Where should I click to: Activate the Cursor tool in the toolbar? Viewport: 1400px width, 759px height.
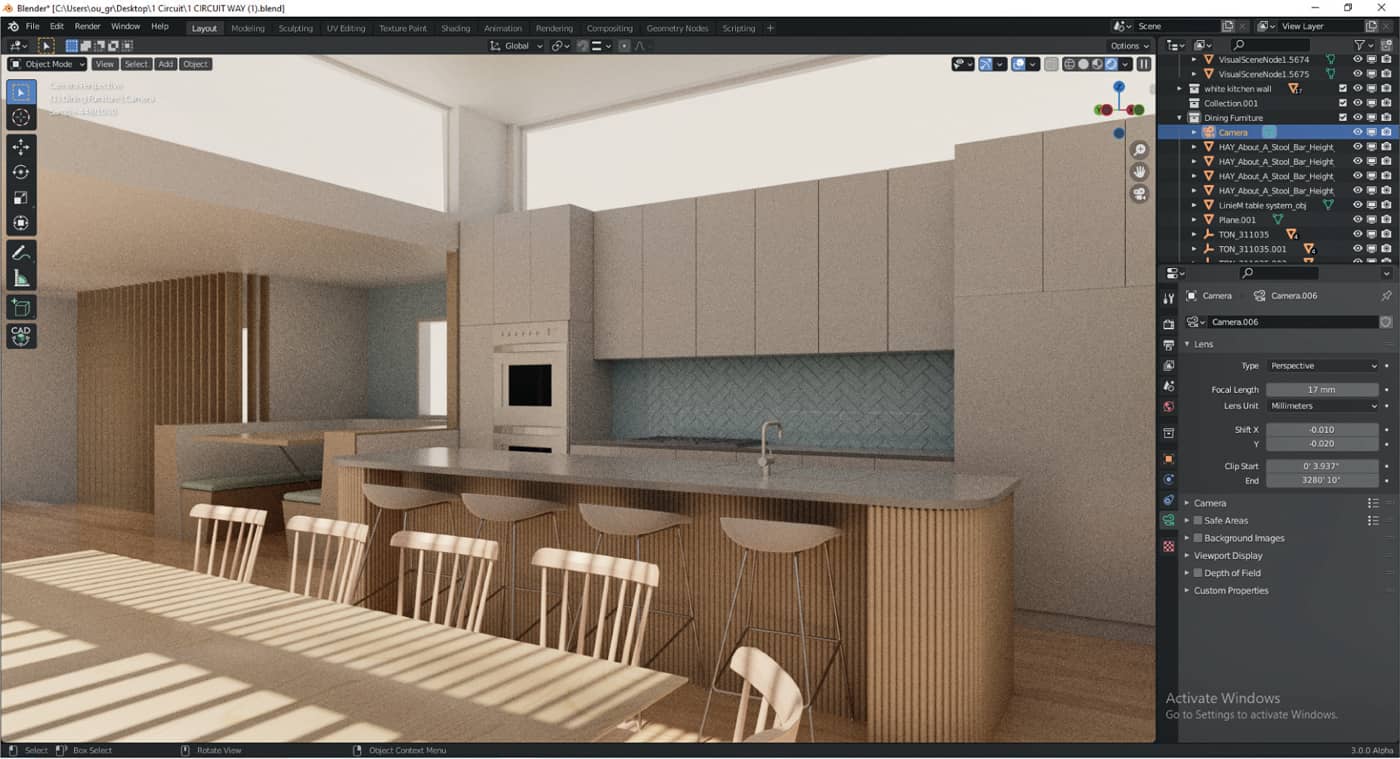[x=21, y=118]
